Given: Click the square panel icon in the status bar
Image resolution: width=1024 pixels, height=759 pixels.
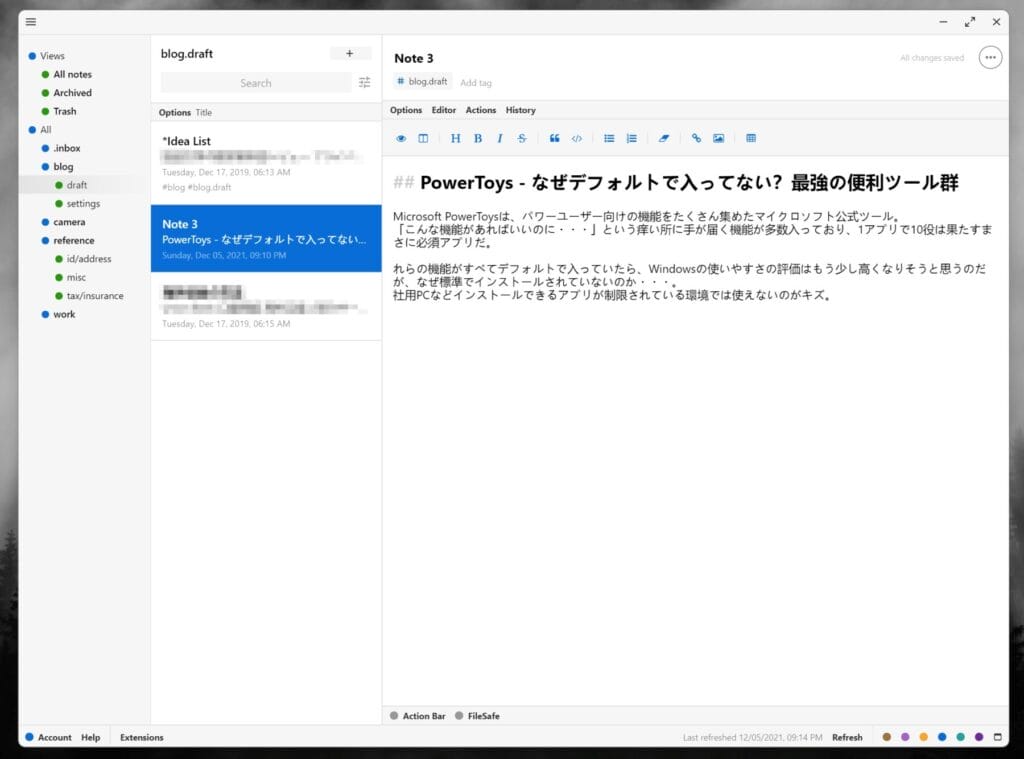Looking at the screenshot, I should pos(997,737).
